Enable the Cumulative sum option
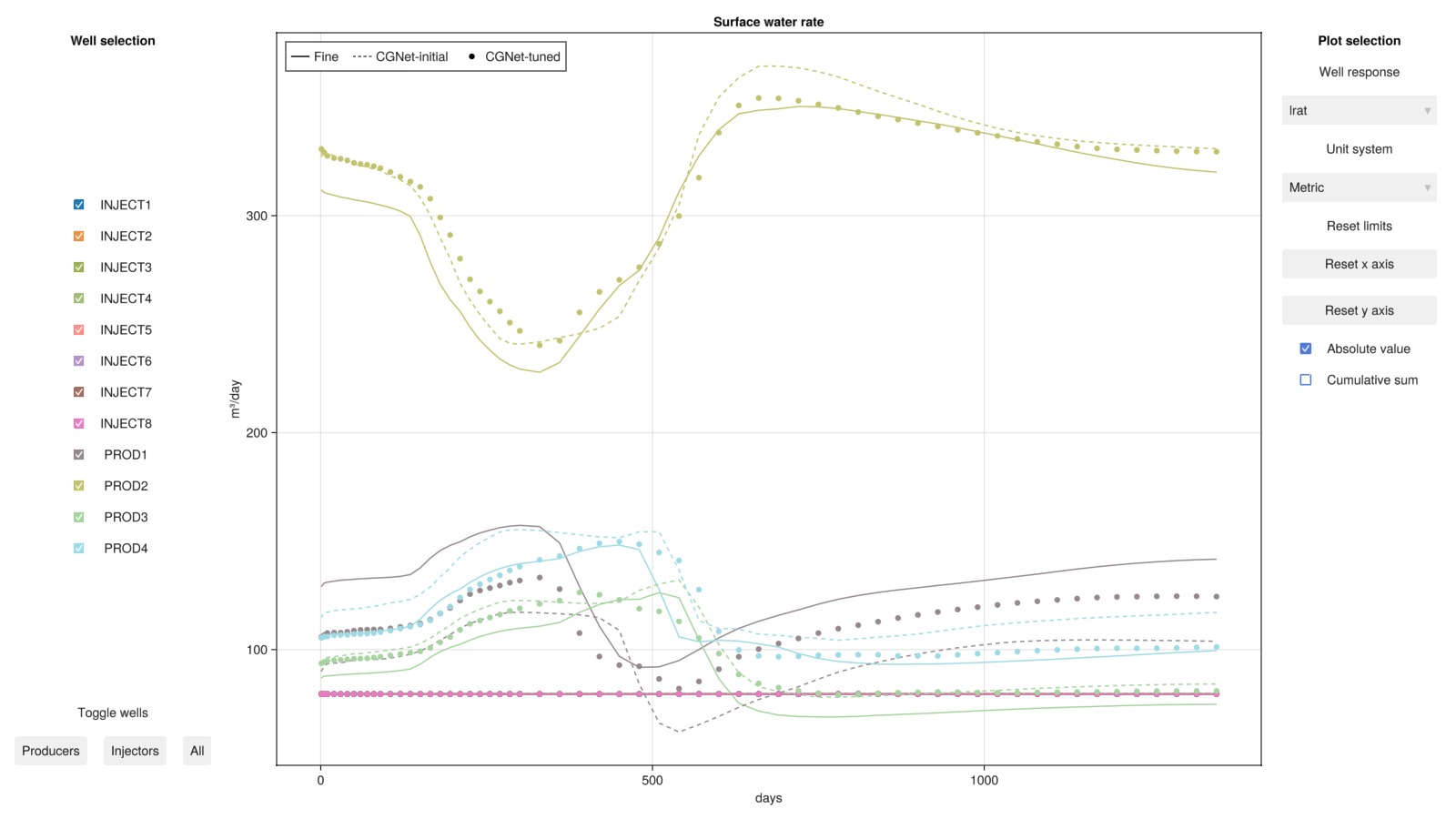 1306,379
